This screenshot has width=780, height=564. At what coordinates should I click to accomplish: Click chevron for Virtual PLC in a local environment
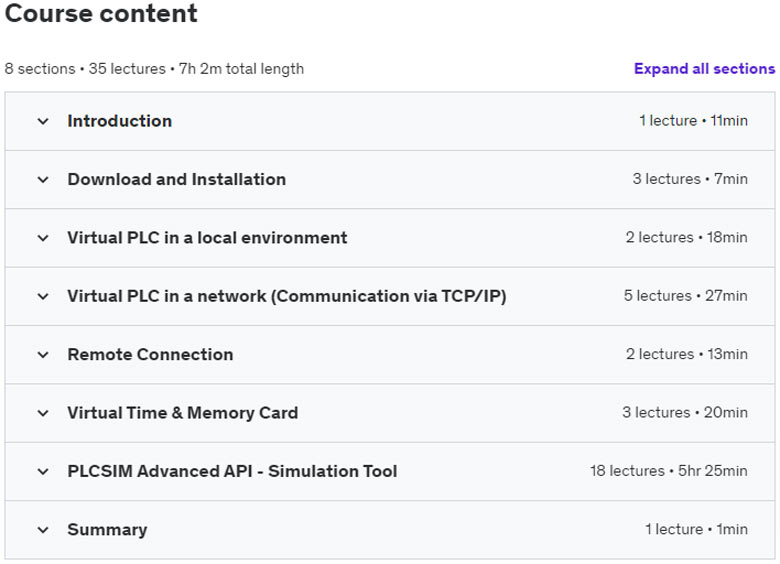(x=42, y=238)
